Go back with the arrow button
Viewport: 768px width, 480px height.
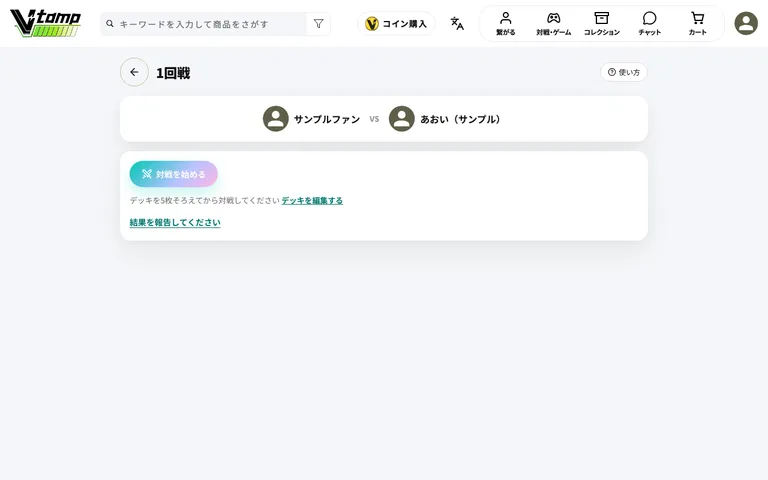[134, 72]
